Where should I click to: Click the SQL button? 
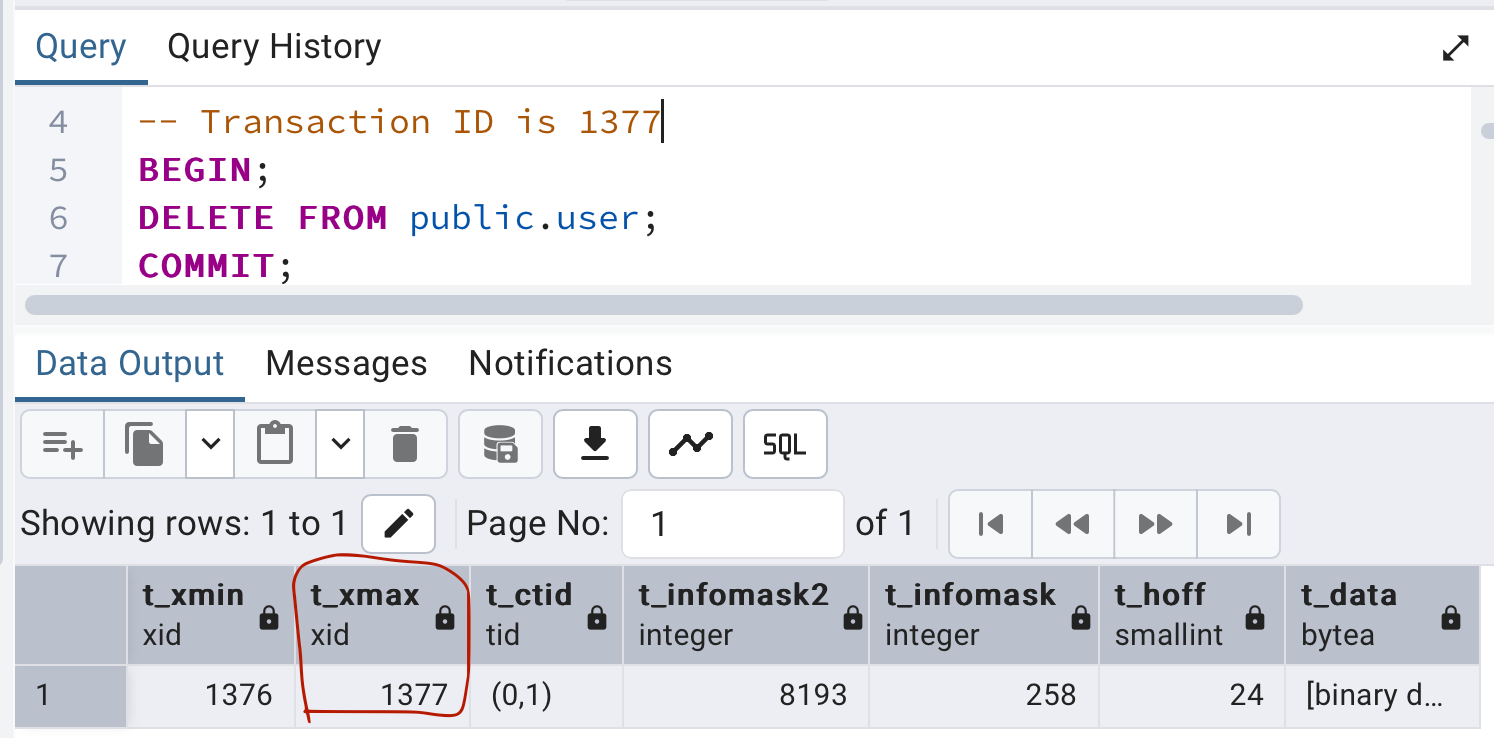pyautogui.click(x=785, y=444)
